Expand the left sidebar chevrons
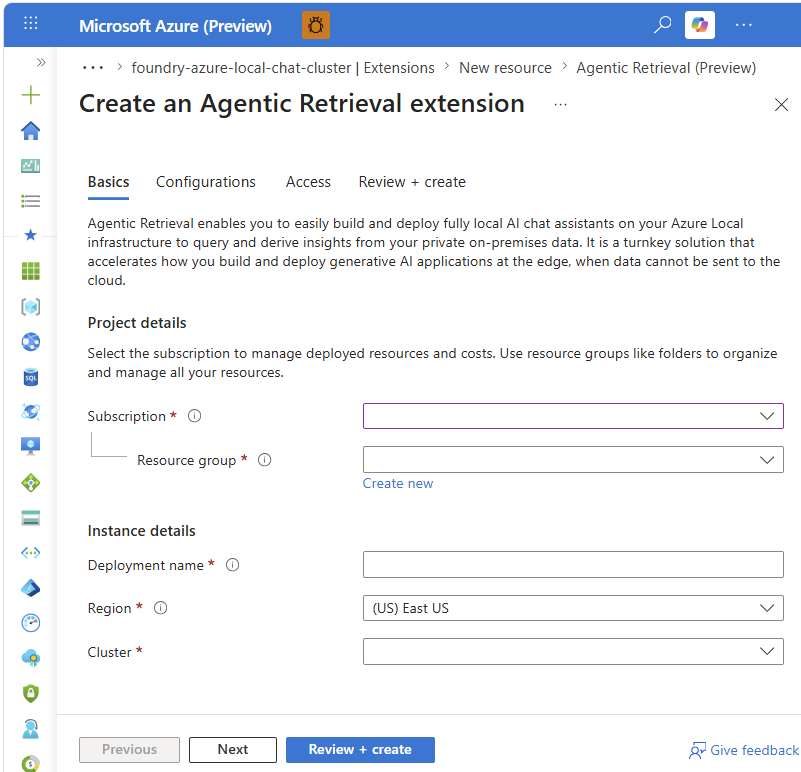Viewport: 801px width, 772px height. coord(41,62)
